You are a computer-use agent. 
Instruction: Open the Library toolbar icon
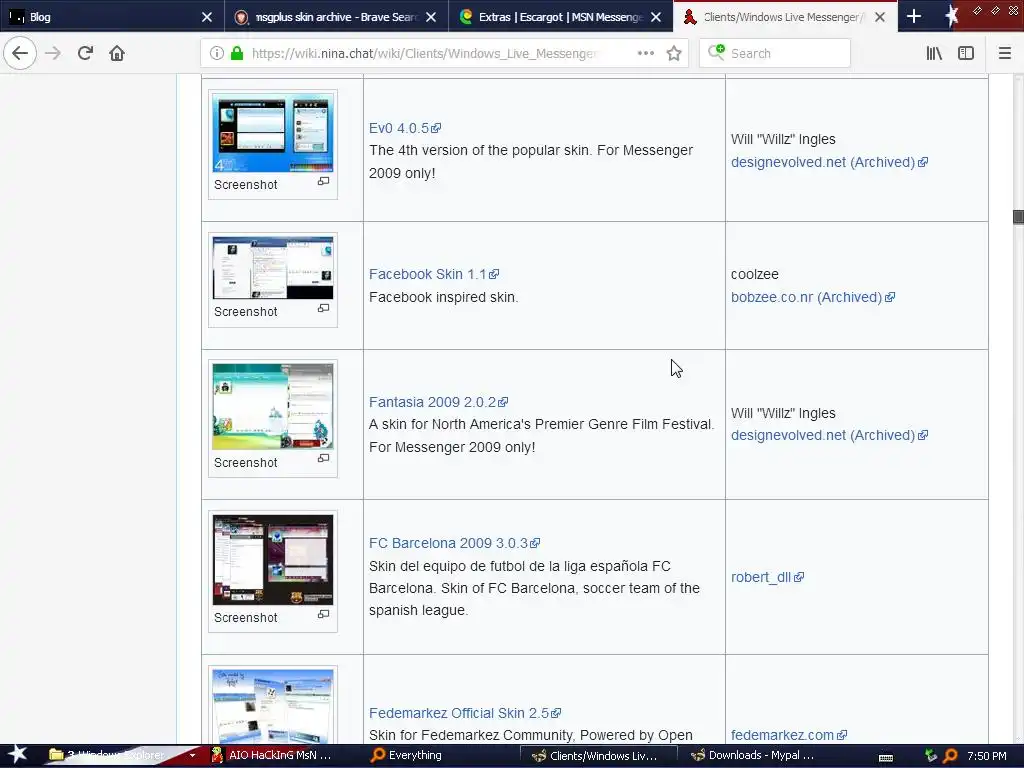pyautogui.click(x=934, y=54)
